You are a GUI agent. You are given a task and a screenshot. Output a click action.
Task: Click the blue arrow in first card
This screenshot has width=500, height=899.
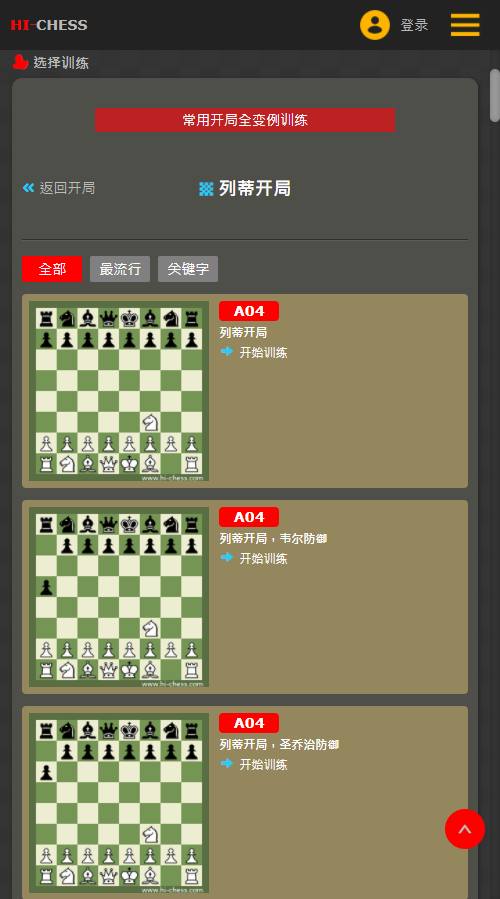pyautogui.click(x=227, y=351)
